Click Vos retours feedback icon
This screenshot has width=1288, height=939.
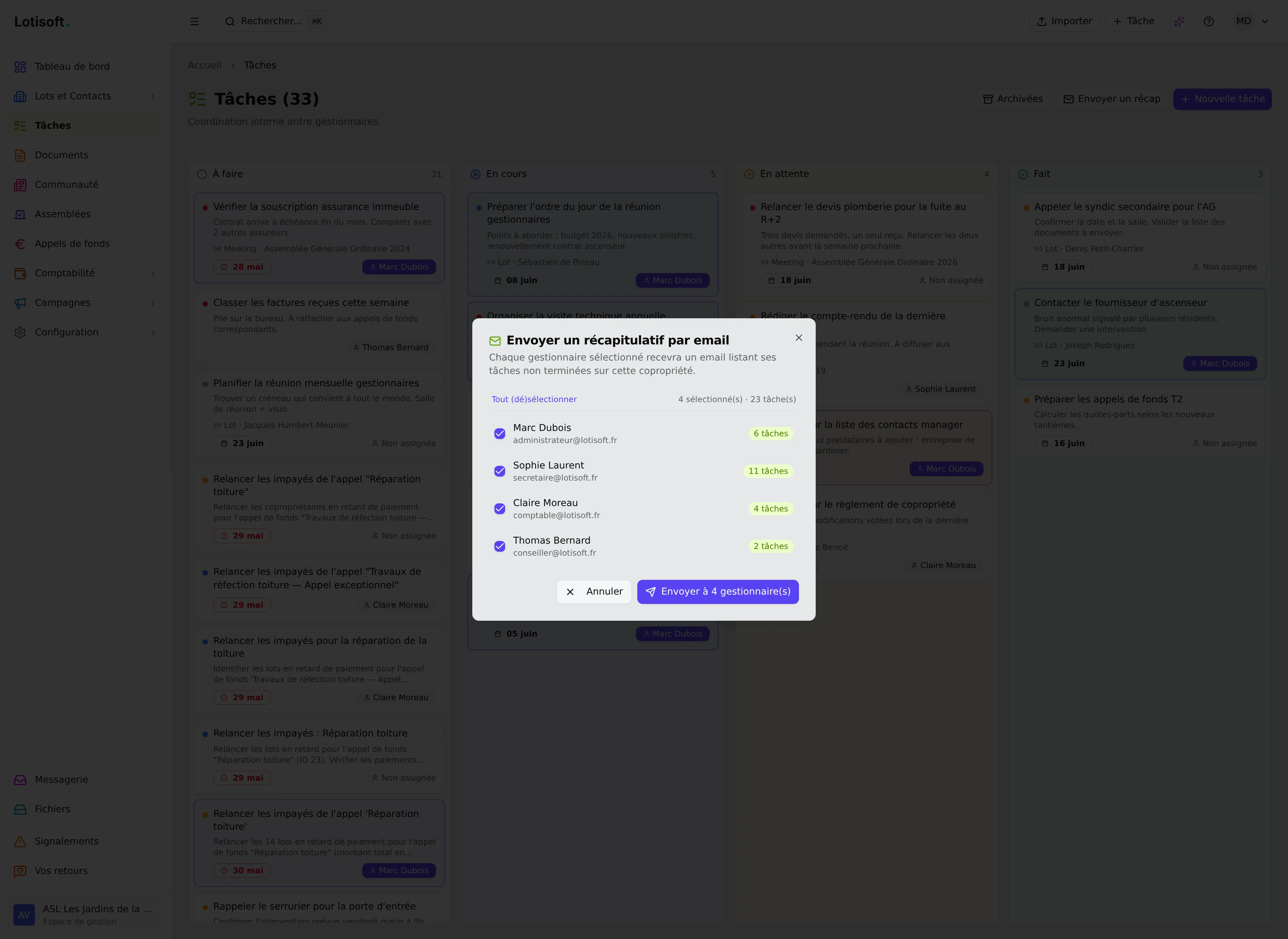[x=20, y=871]
